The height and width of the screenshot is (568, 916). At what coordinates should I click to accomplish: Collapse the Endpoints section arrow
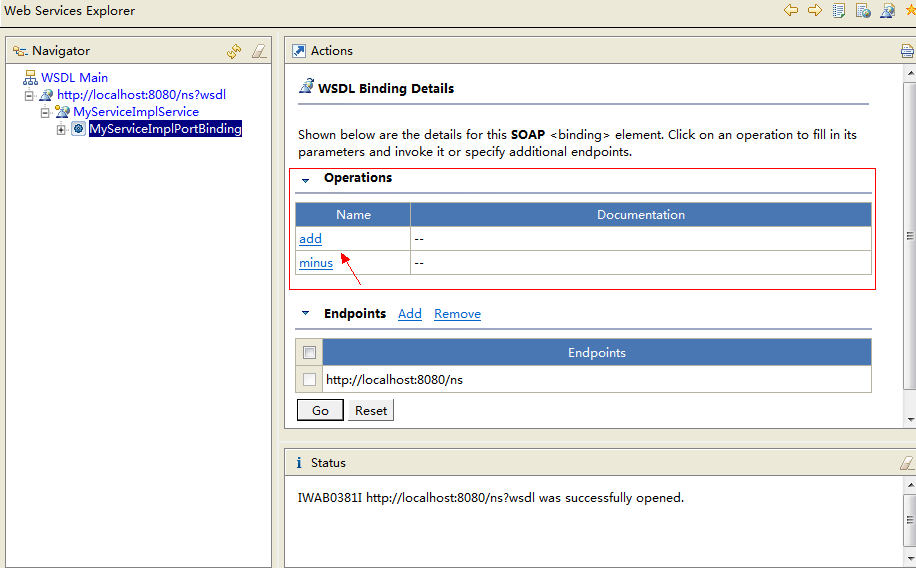click(305, 313)
